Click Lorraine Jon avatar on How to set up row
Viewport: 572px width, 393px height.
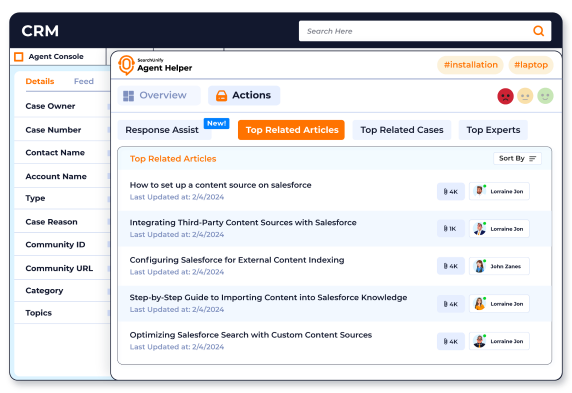pos(479,191)
